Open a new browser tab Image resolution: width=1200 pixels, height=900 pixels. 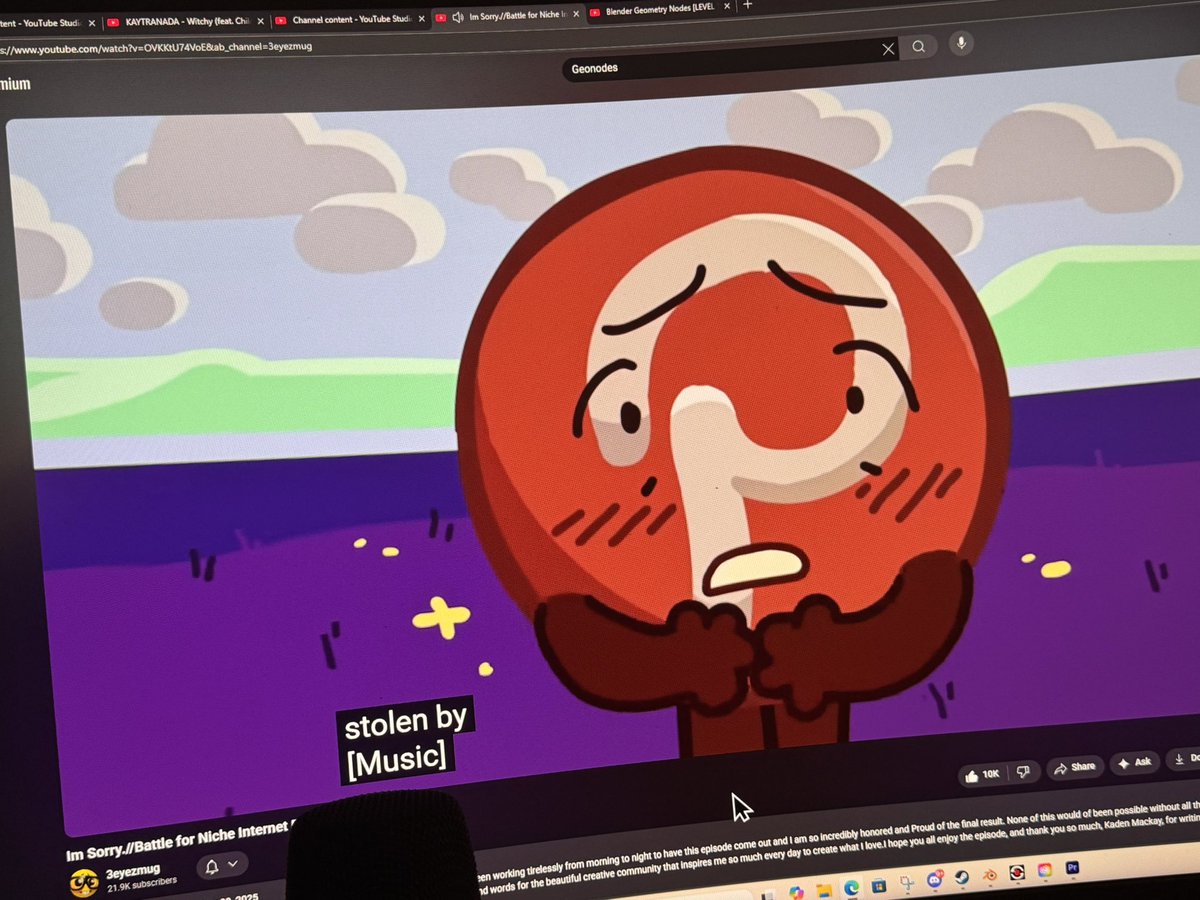747,5
